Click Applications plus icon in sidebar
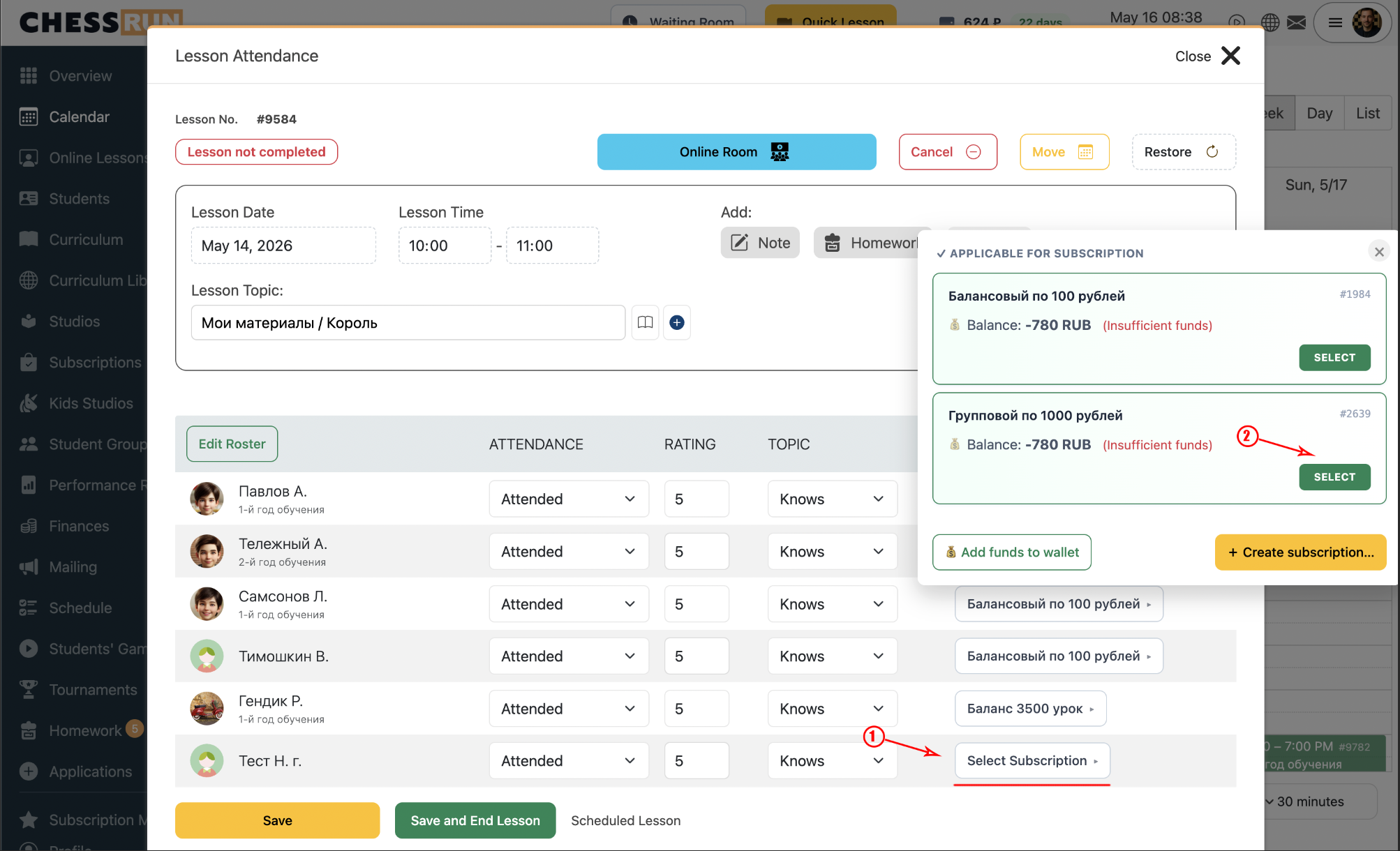1400x851 pixels. pos(29,771)
